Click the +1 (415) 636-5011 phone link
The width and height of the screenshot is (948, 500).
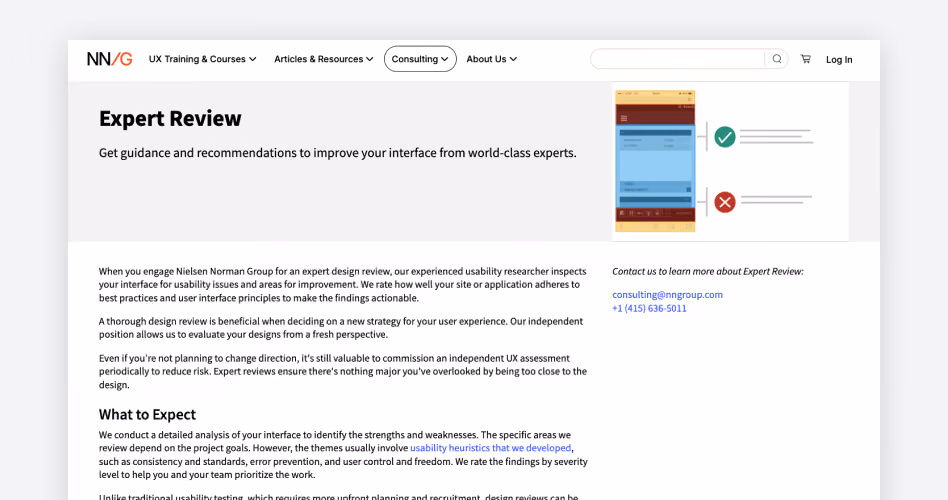tap(649, 308)
